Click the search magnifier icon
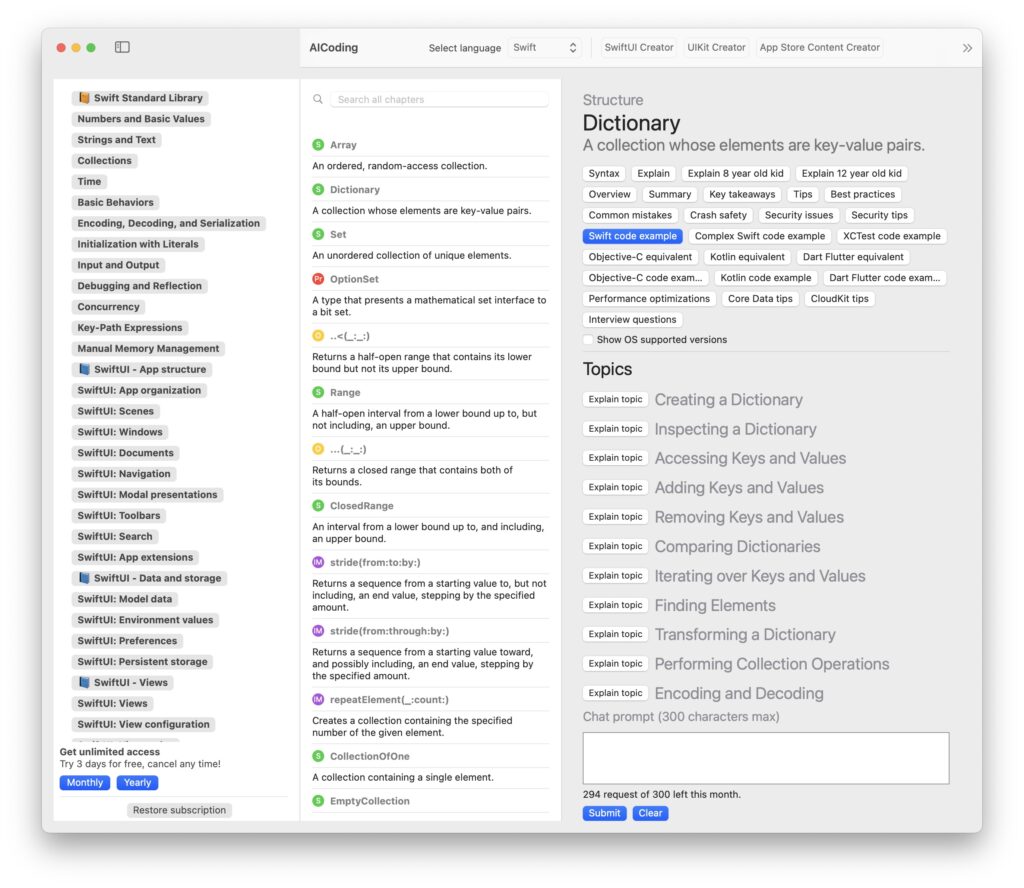The height and width of the screenshot is (888, 1024). pyautogui.click(x=318, y=99)
